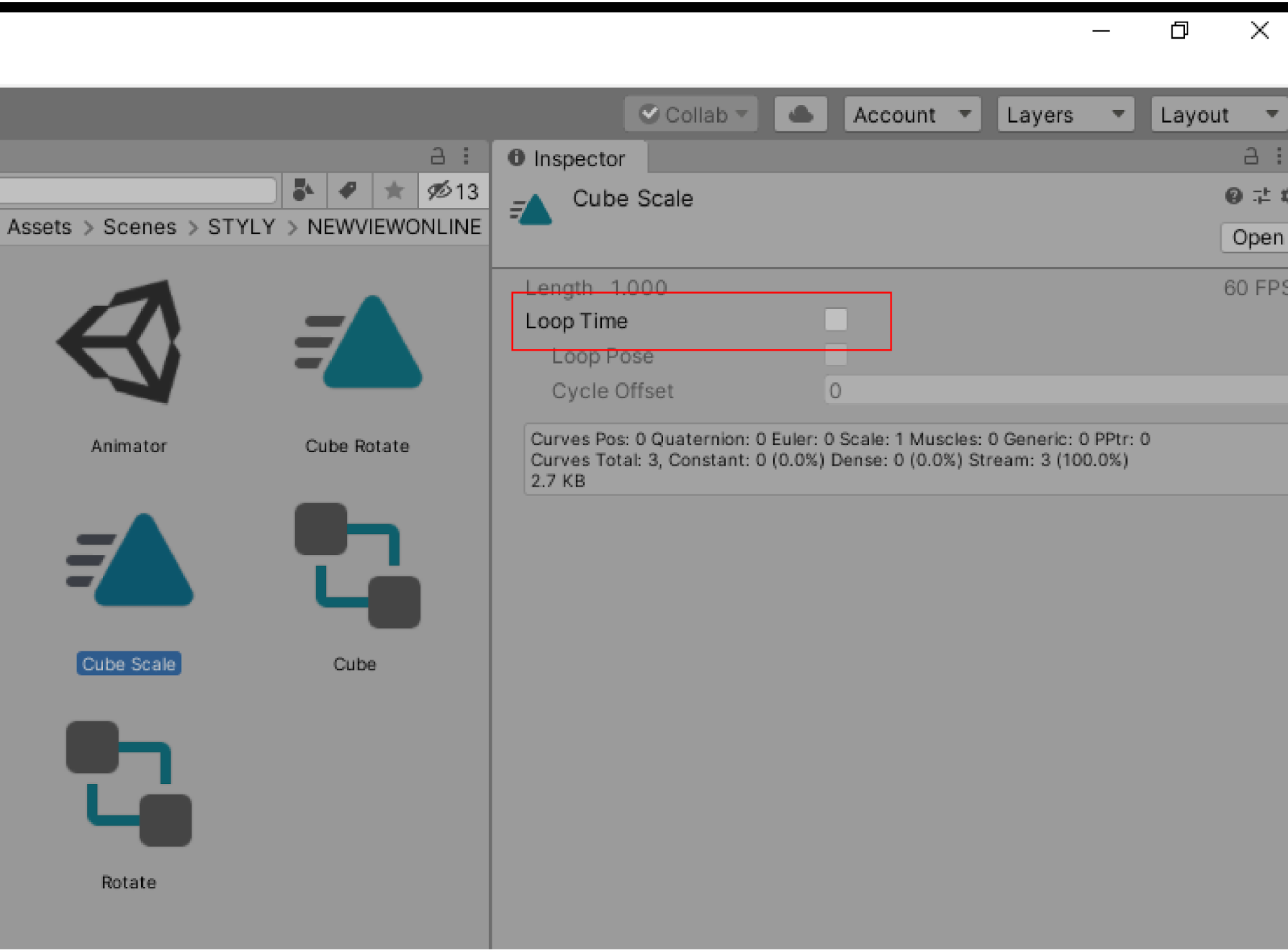The image size is (1288, 950).
Task: Open the Inspector panel three-dot menu
Action: click(1279, 156)
